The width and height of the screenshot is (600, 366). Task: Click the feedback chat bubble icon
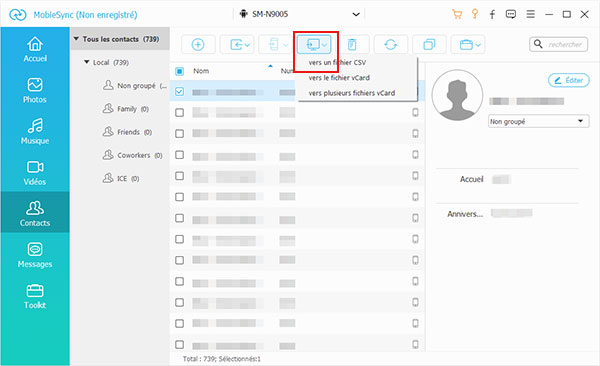511,15
